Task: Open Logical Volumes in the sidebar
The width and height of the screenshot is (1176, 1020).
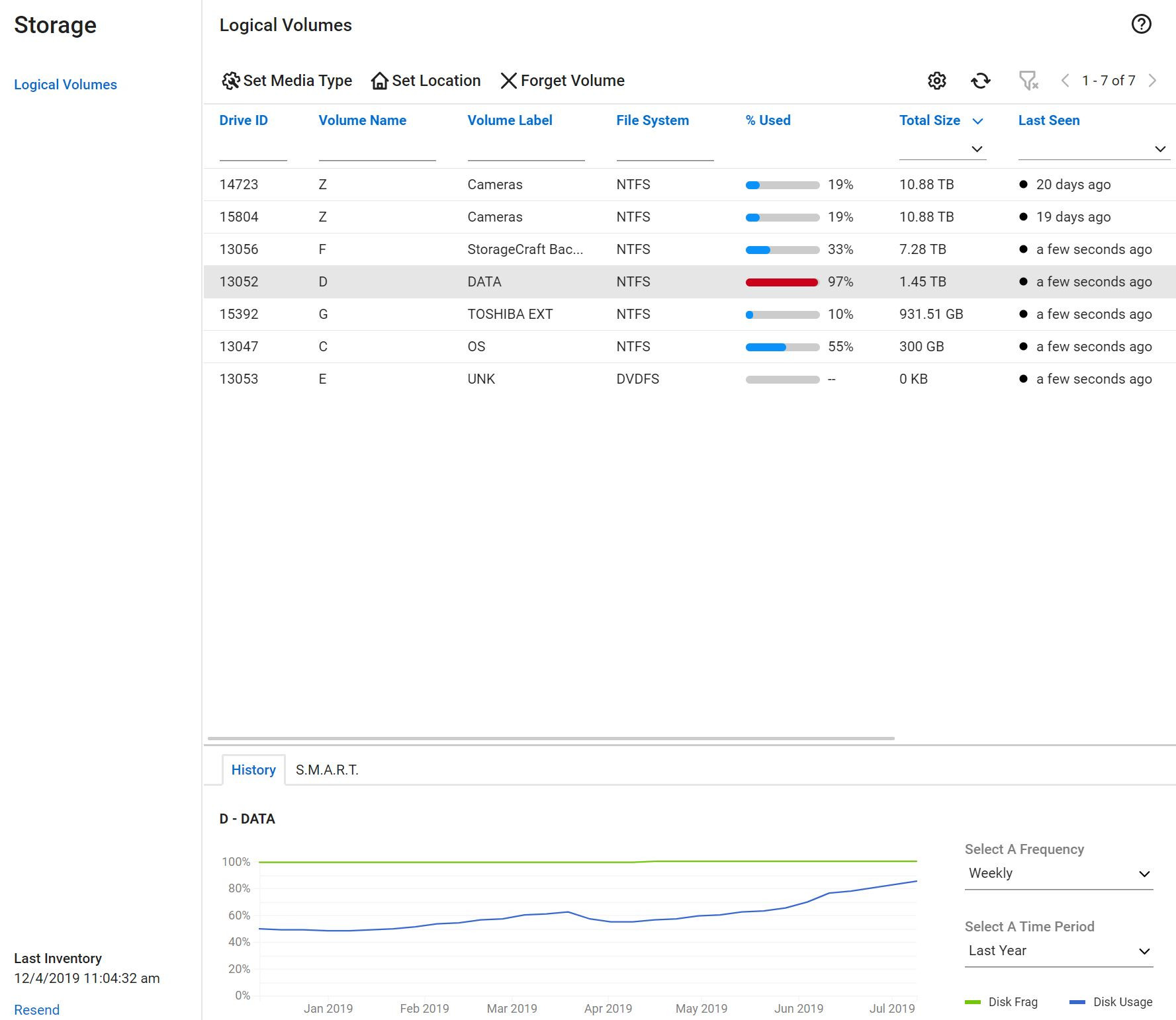Action: pyautogui.click(x=66, y=85)
